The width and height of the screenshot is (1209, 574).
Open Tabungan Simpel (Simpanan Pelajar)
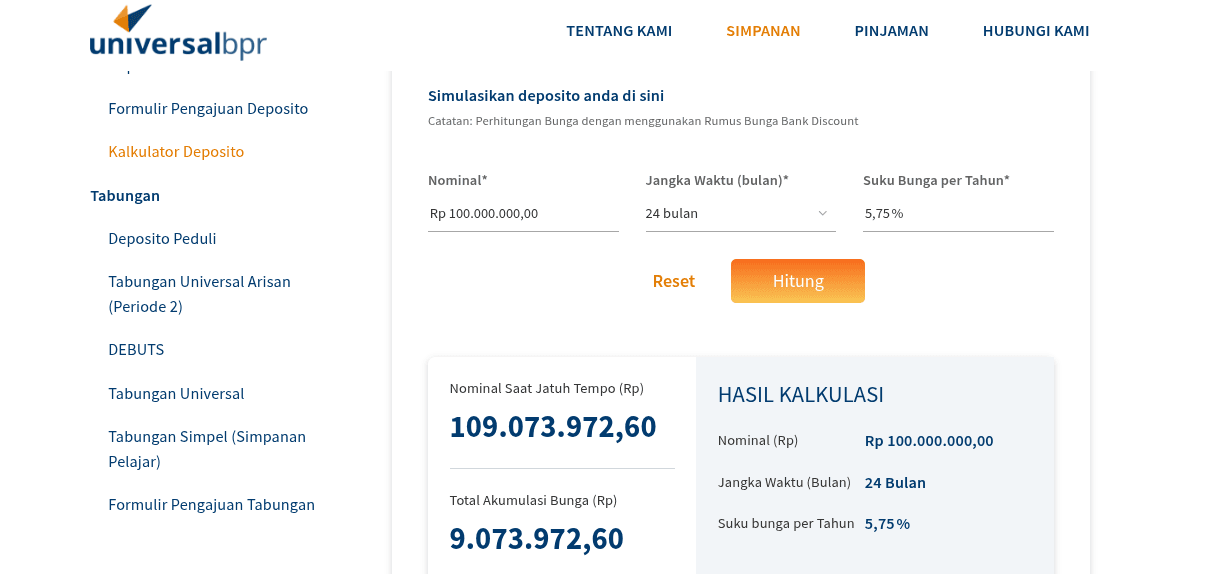(x=207, y=449)
